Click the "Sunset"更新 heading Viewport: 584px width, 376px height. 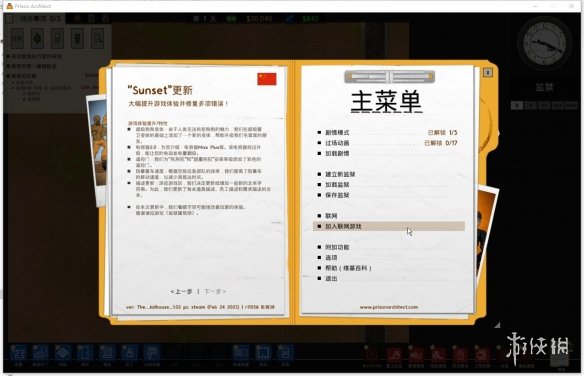(x=160, y=90)
